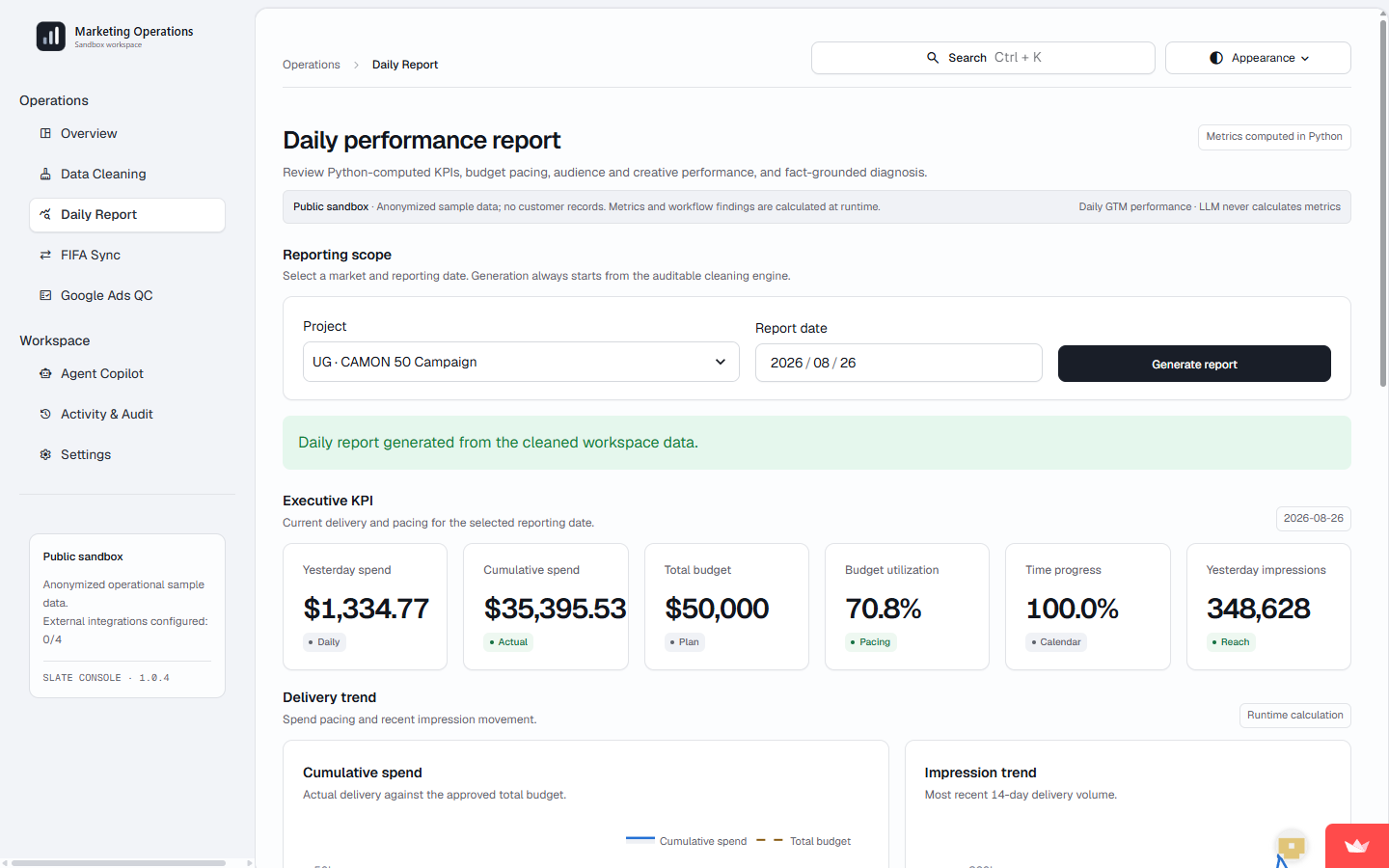The width and height of the screenshot is (1389, 868).
Task: Click the chat assistant bubble icon
Action: pyautogui.click(x=1291, y=847)
